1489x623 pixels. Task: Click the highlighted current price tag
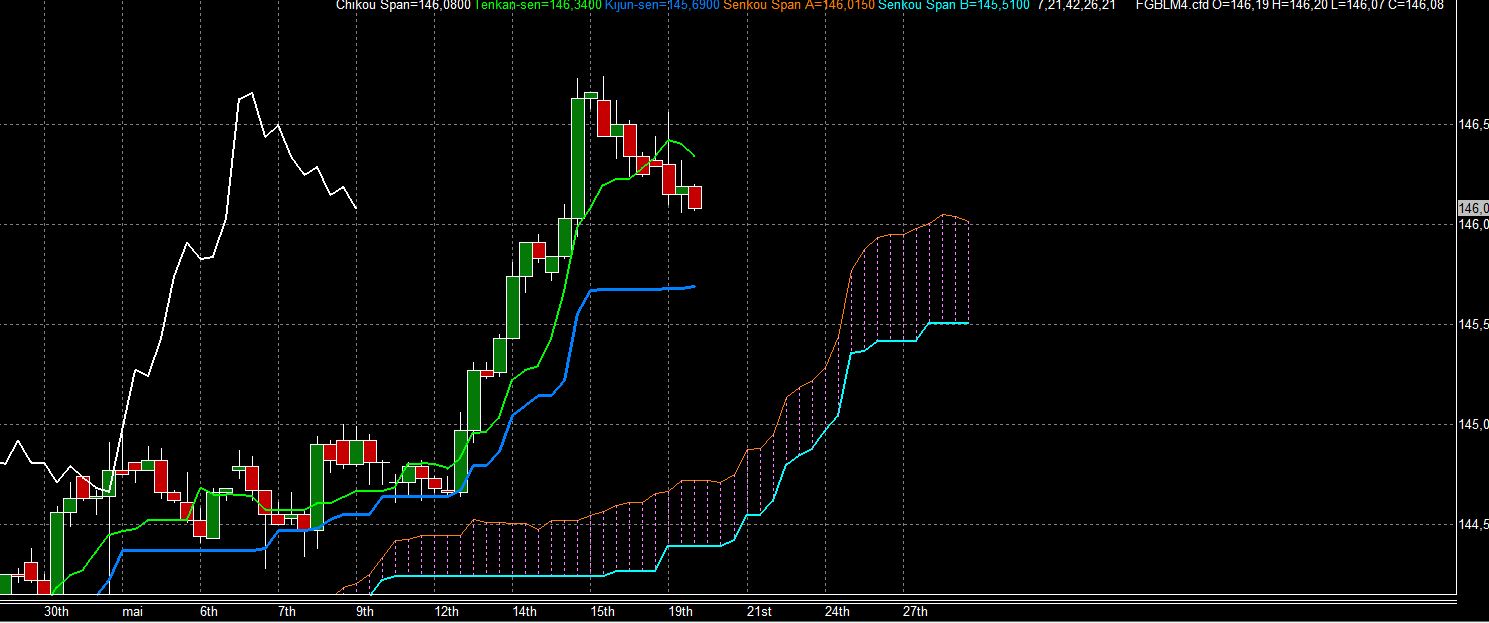click(1474, 208)
